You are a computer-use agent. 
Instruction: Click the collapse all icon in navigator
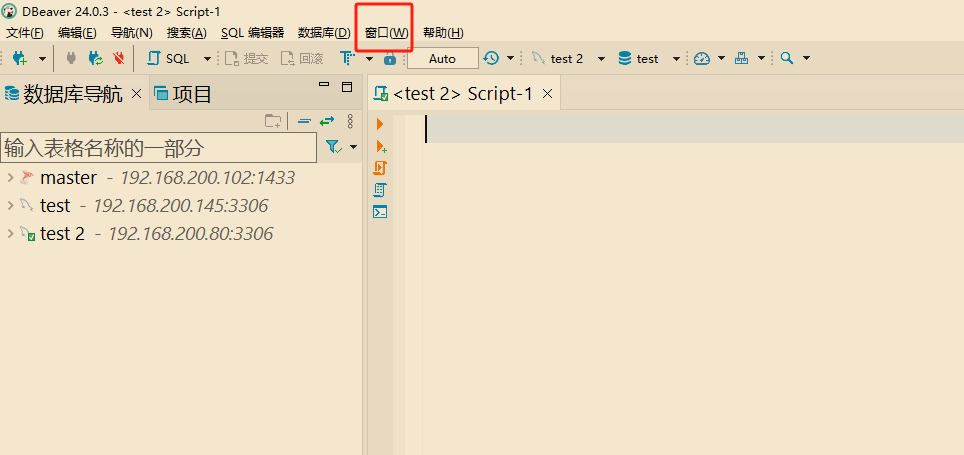(x=304, y=121)
